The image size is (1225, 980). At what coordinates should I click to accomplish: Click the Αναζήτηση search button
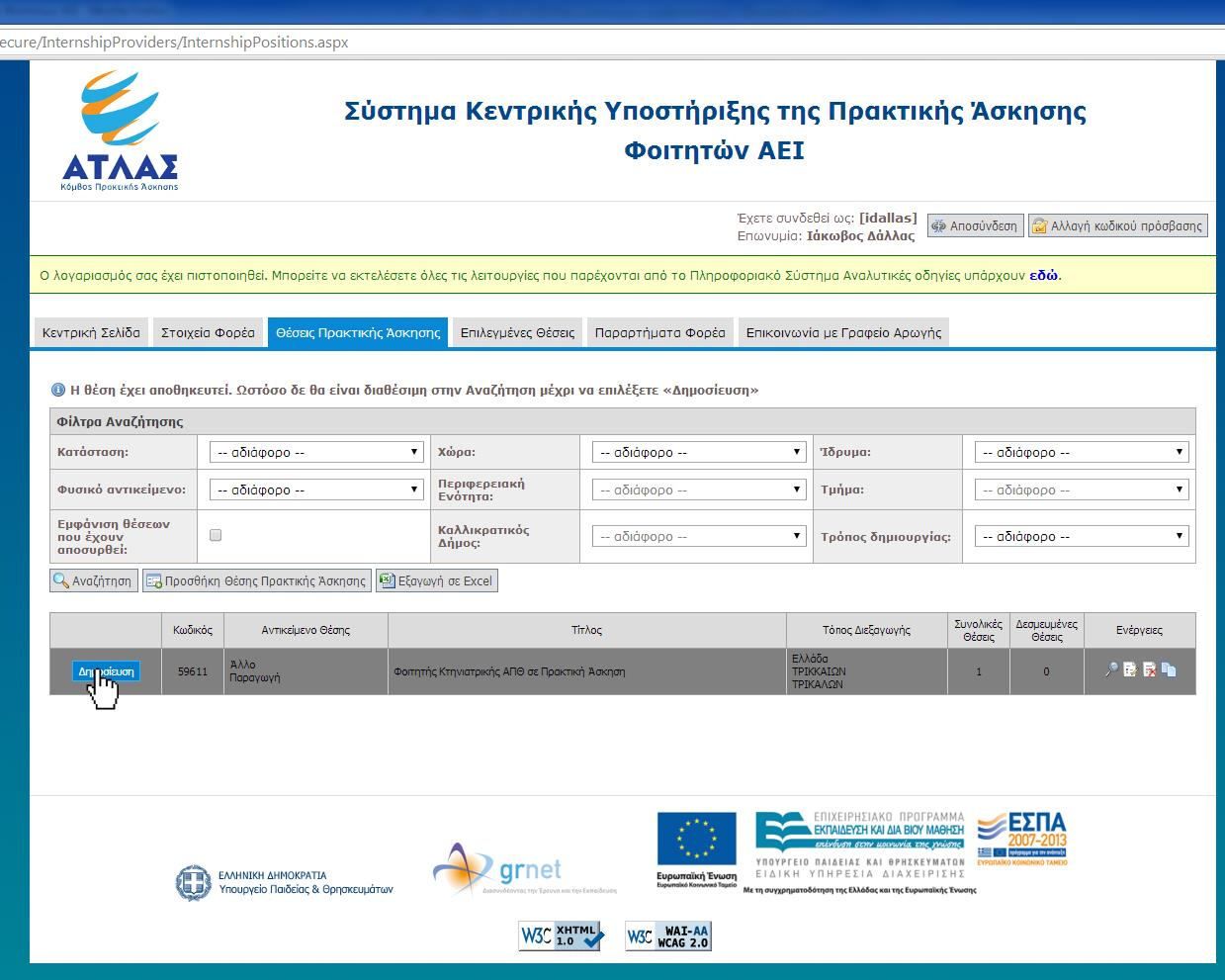coord(93,580)
